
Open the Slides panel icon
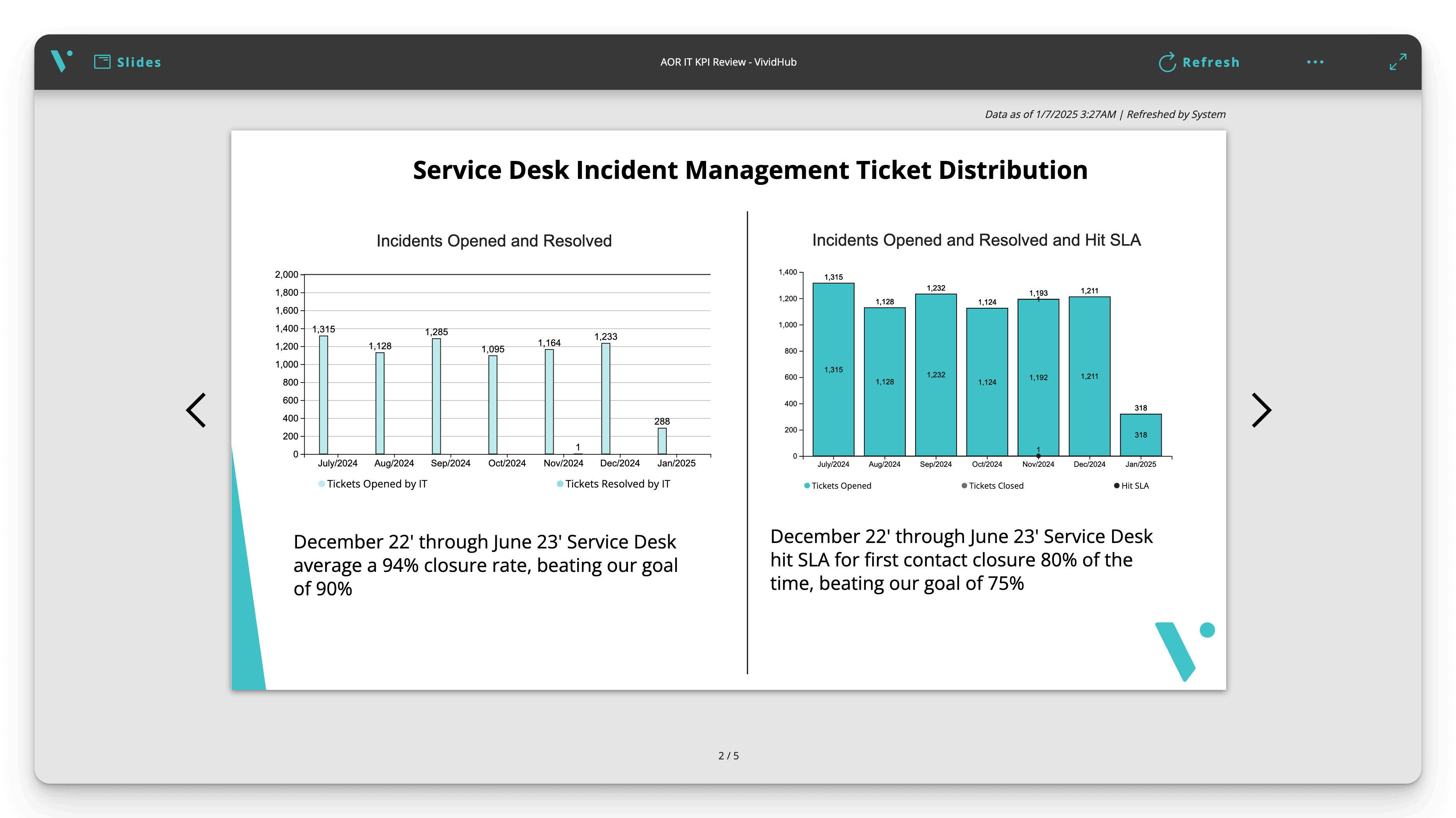[102, 62]
